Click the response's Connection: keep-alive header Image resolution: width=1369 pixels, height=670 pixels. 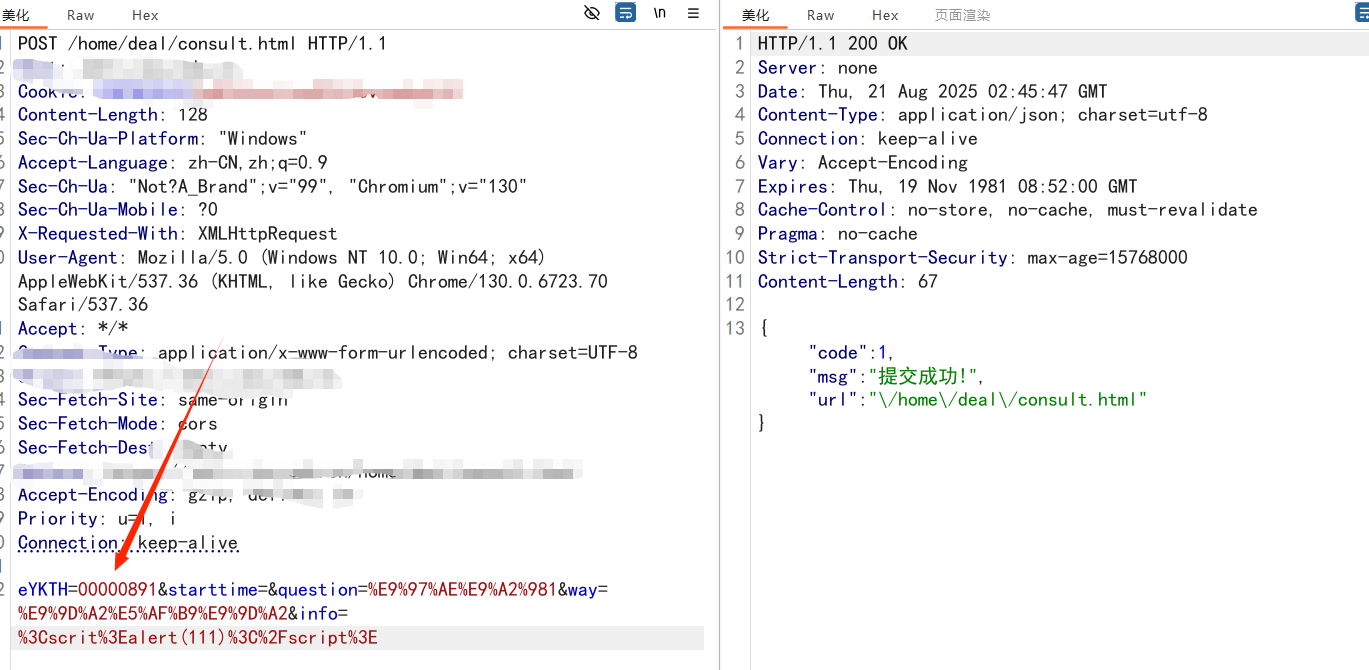click(868, 139)
